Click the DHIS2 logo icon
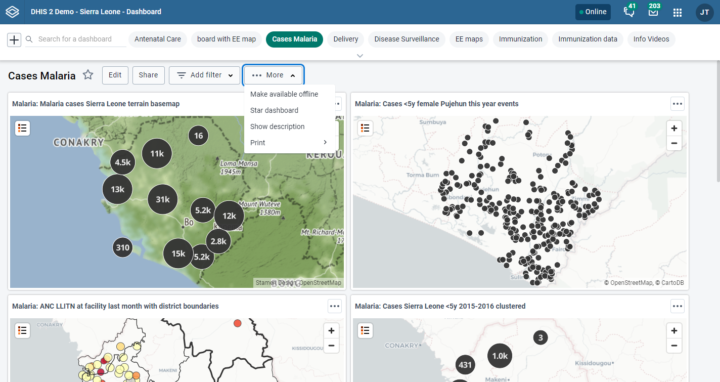 click(12, 12)
